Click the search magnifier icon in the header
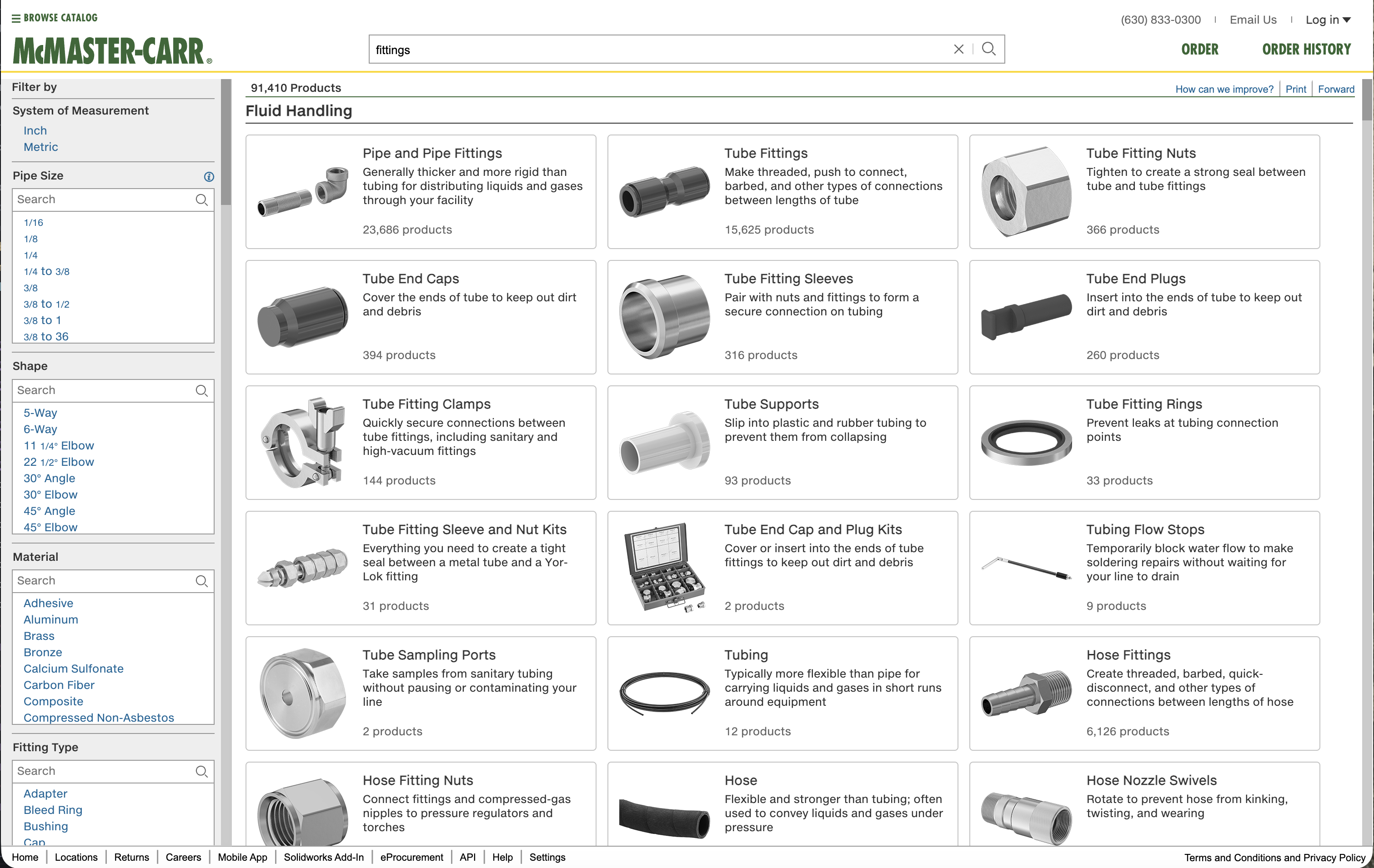1374x868 pixels. pos(989,49)
